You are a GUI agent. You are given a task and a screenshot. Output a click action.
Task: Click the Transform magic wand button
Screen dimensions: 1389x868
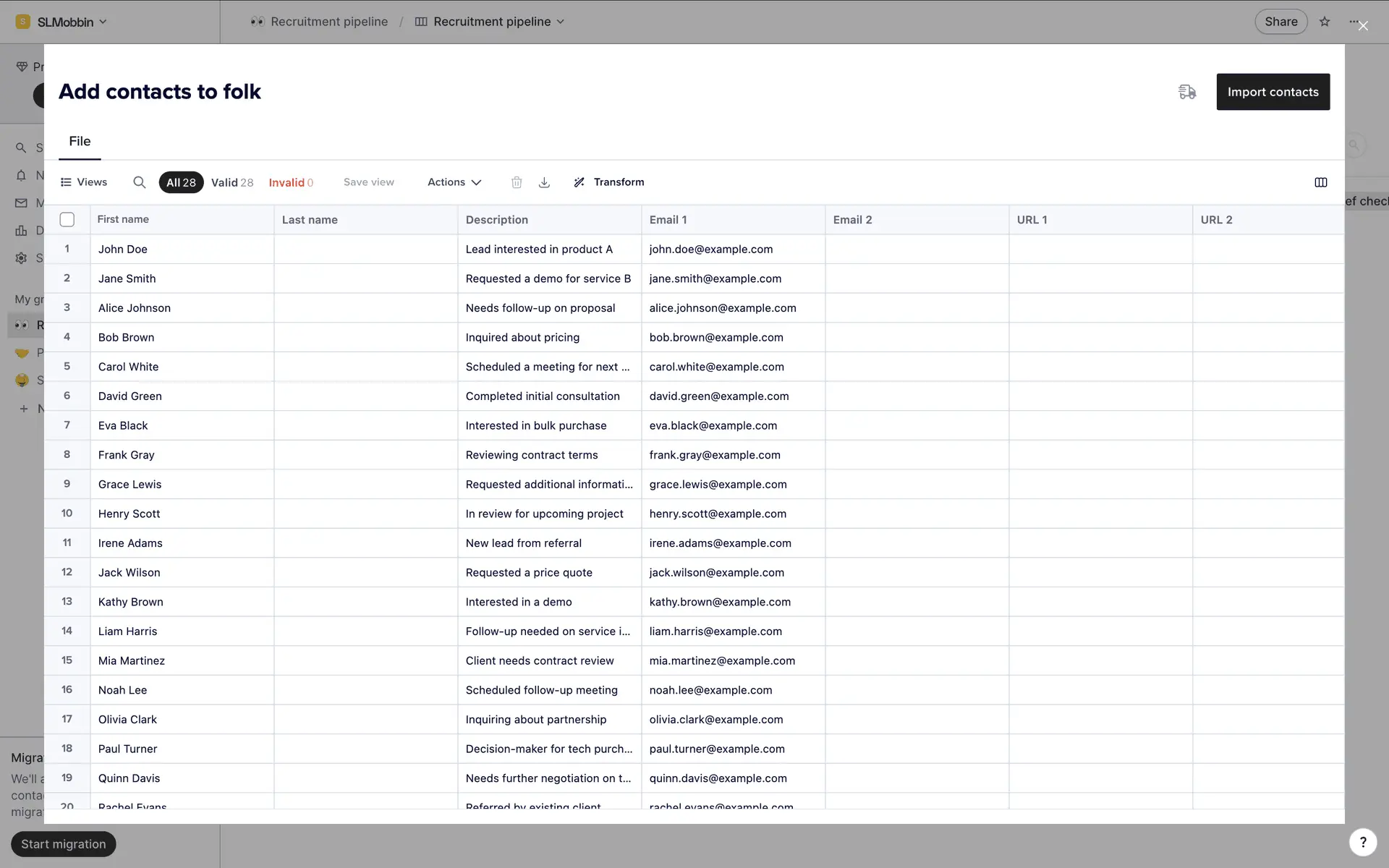[608, 182]
